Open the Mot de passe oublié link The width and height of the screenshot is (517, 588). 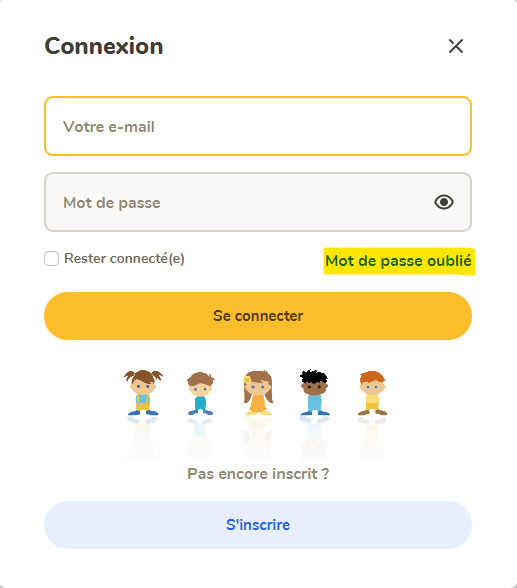point(398,261)
